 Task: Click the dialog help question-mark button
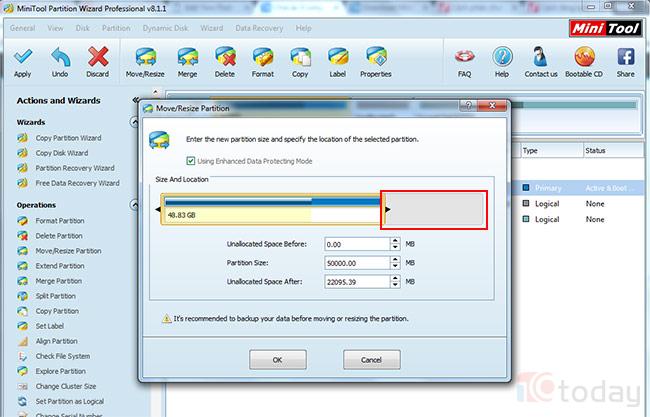point(468,105)
